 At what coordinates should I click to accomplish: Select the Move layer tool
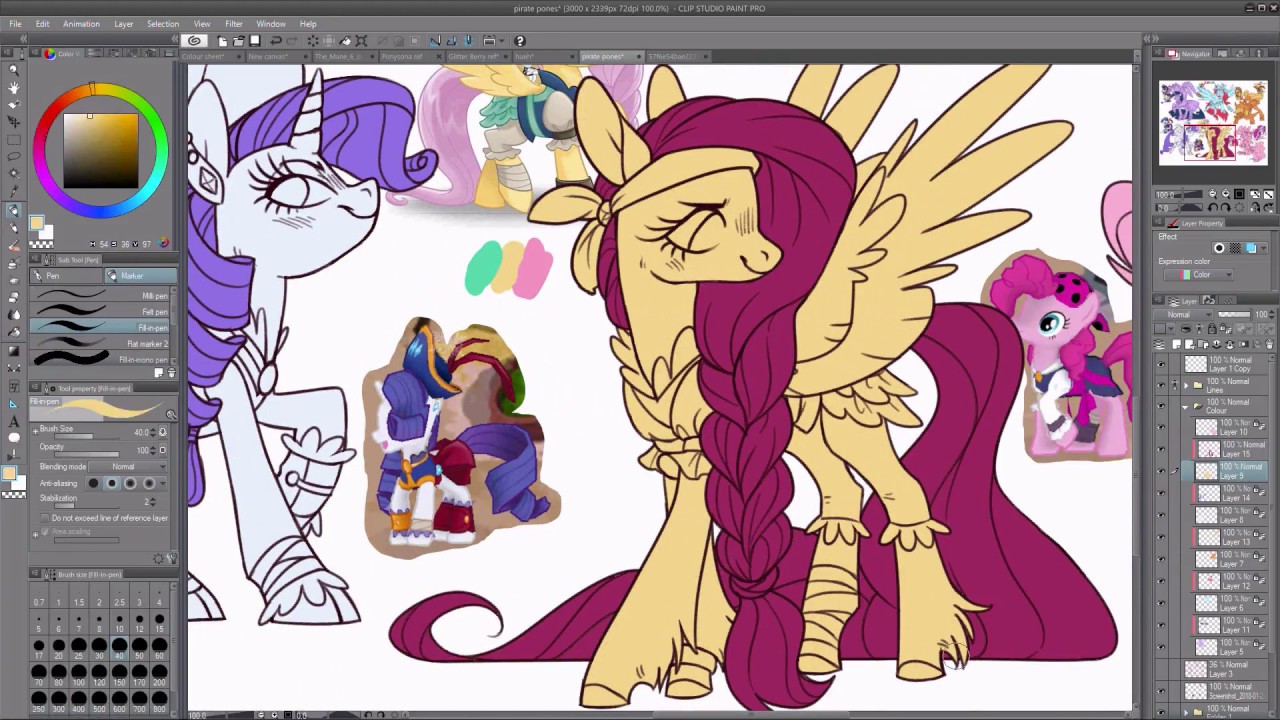click(14, 120)
